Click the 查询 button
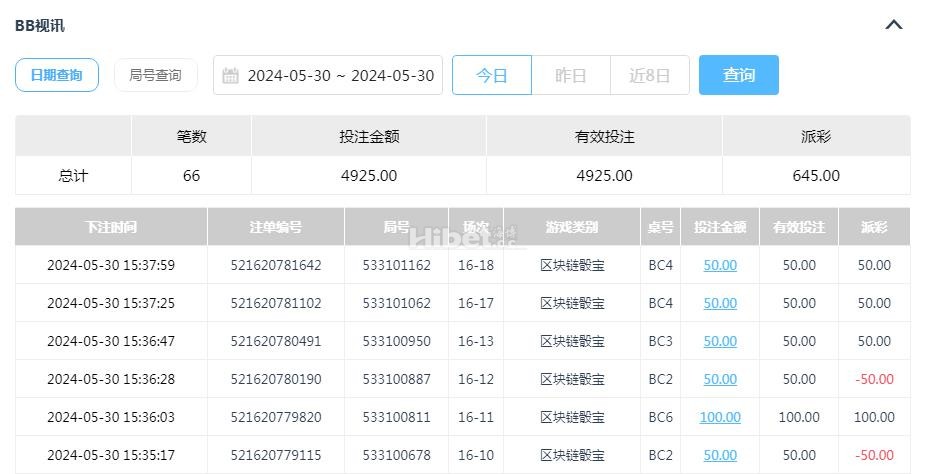The height and width of the screenshot is (474, 938). [x=739, y=75]
